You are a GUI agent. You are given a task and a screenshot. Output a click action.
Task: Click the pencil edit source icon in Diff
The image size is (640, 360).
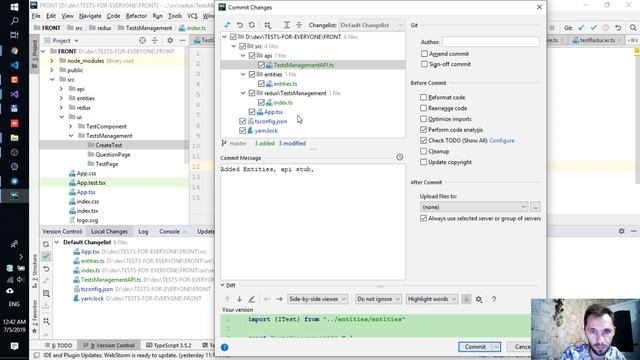[252, 299]
